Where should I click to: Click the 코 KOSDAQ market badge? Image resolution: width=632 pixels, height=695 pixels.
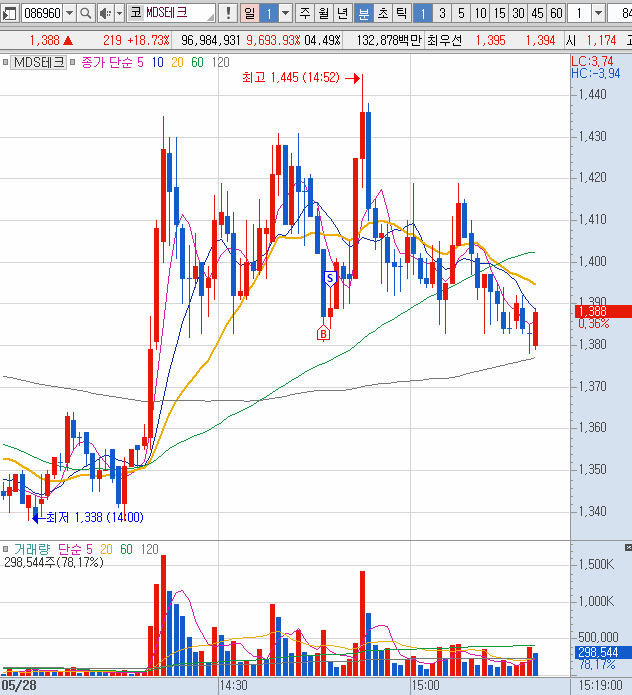(135, 13)
